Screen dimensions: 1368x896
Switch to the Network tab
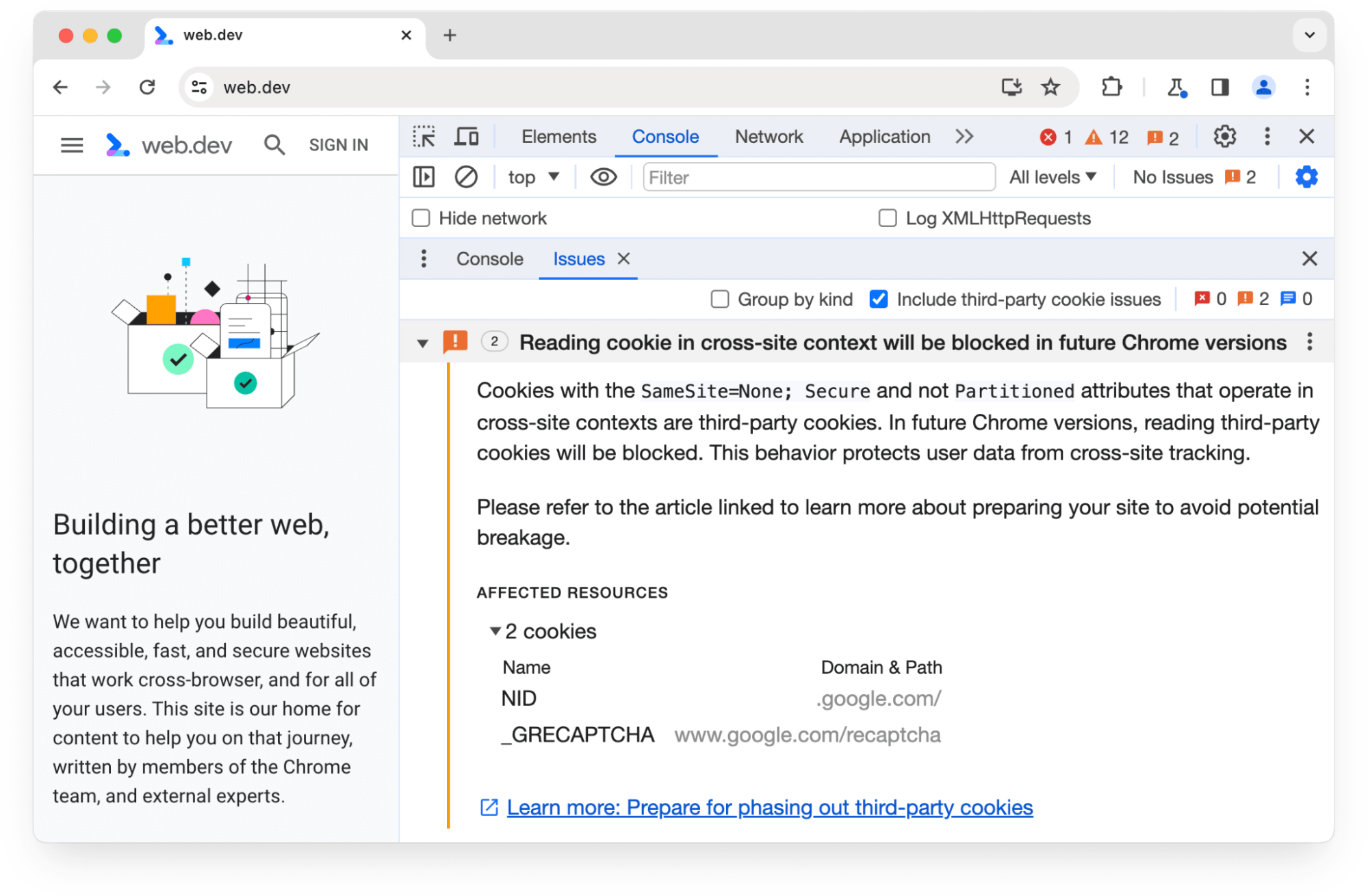pos(768,137)
